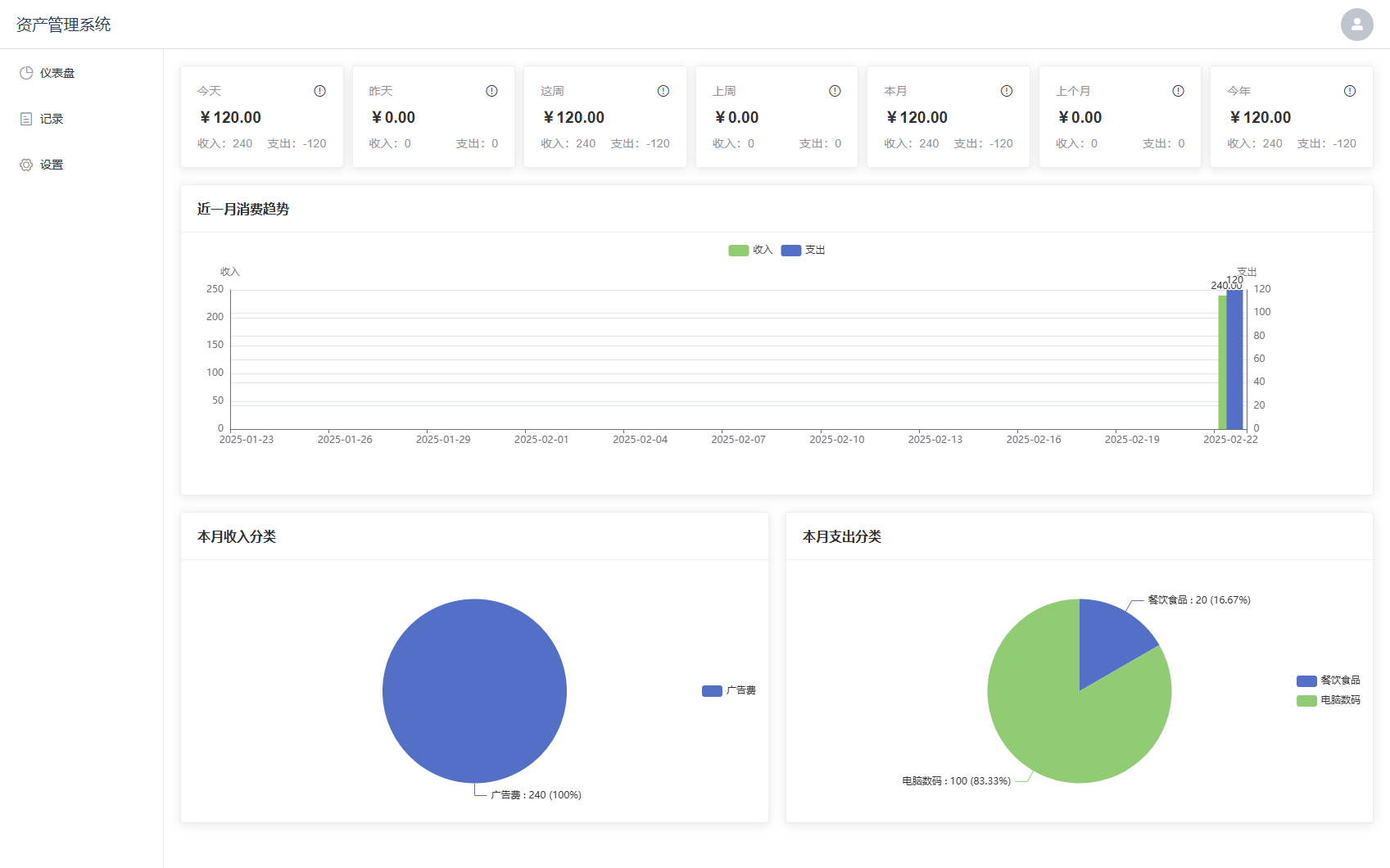The image size is (1390, 868).
Task: Click 支出: -120 on the 这周 card
Action: 641,143
